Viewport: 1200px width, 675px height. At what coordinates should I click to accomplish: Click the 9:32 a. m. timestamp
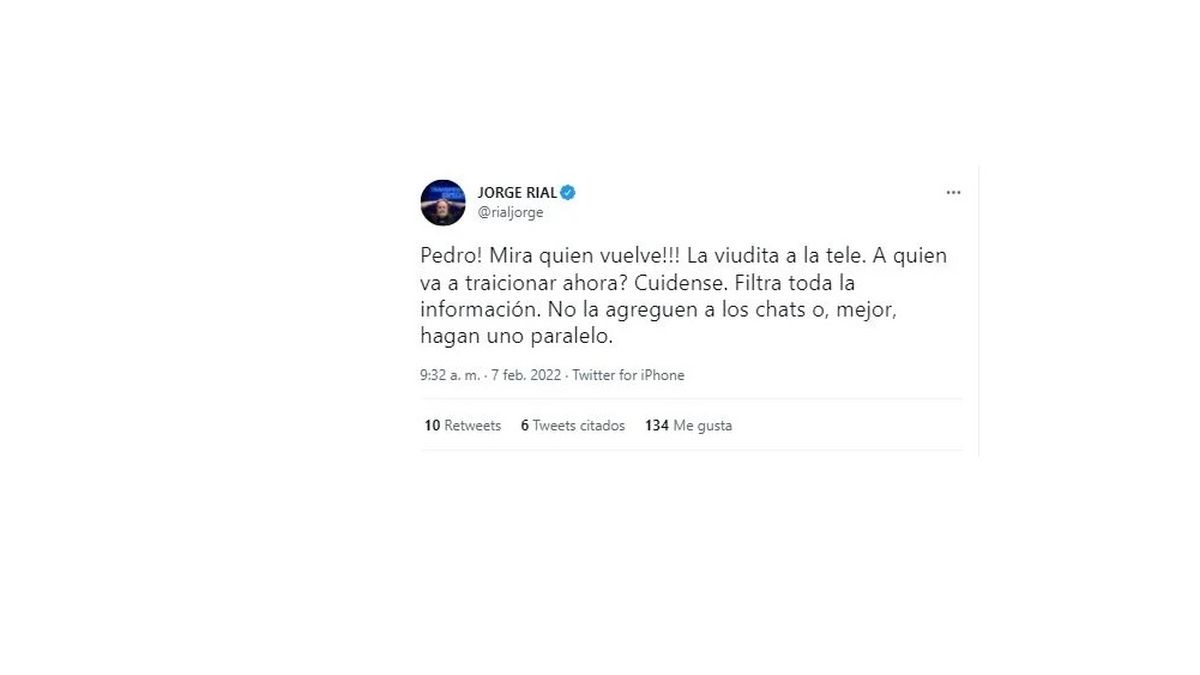[450, 375]
